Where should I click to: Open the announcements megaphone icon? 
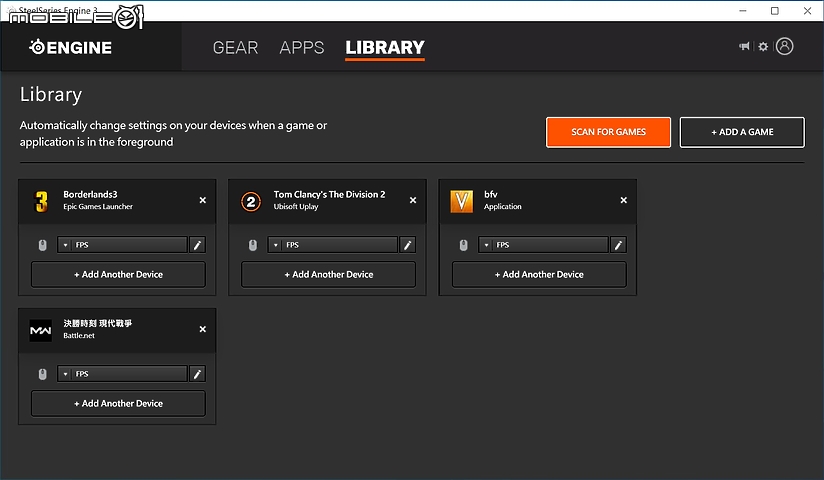click(x=744, y=46)
